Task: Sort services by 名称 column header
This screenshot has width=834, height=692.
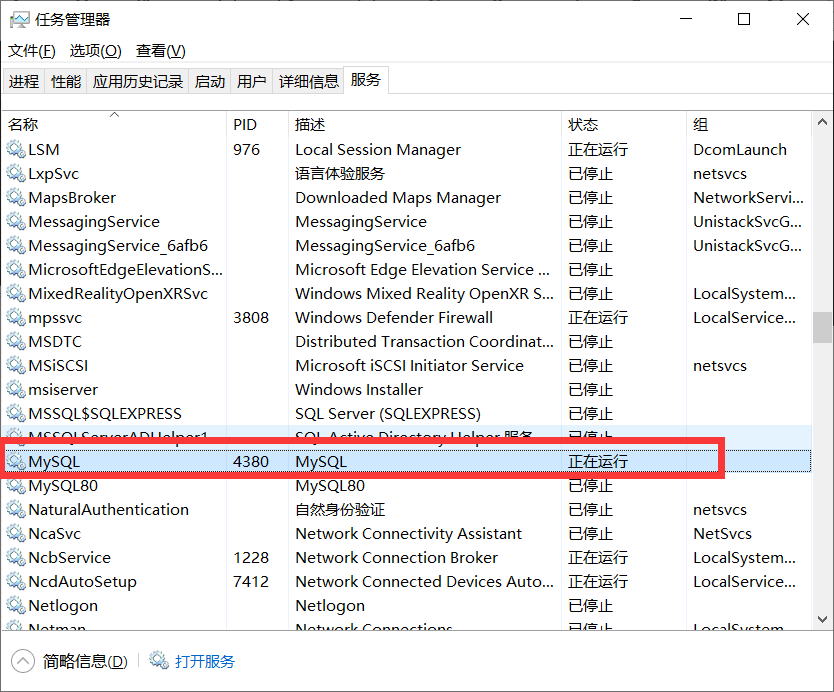Action: click(x=114, y=124)
